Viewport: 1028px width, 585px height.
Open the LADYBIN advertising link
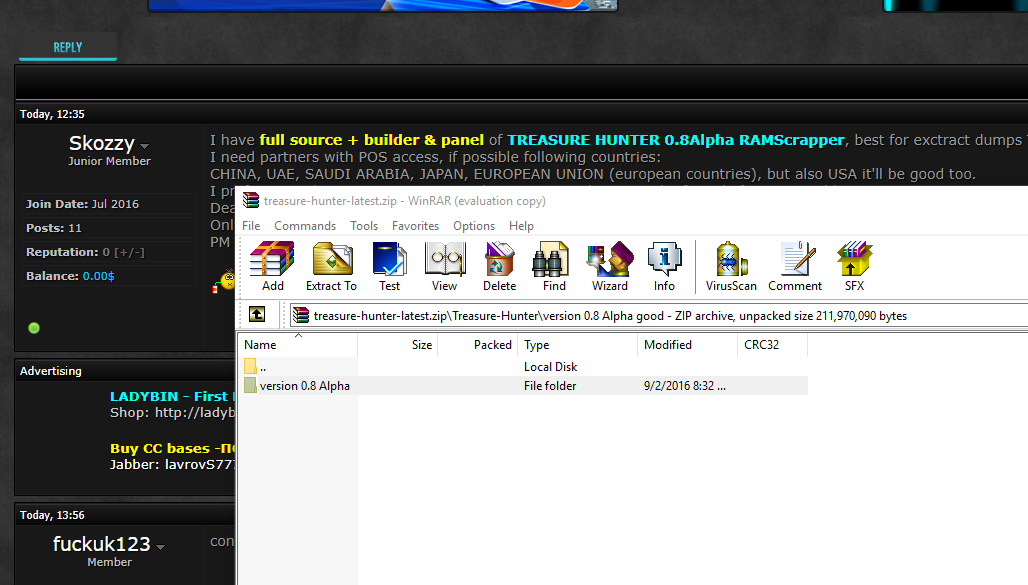click(172, 396)
